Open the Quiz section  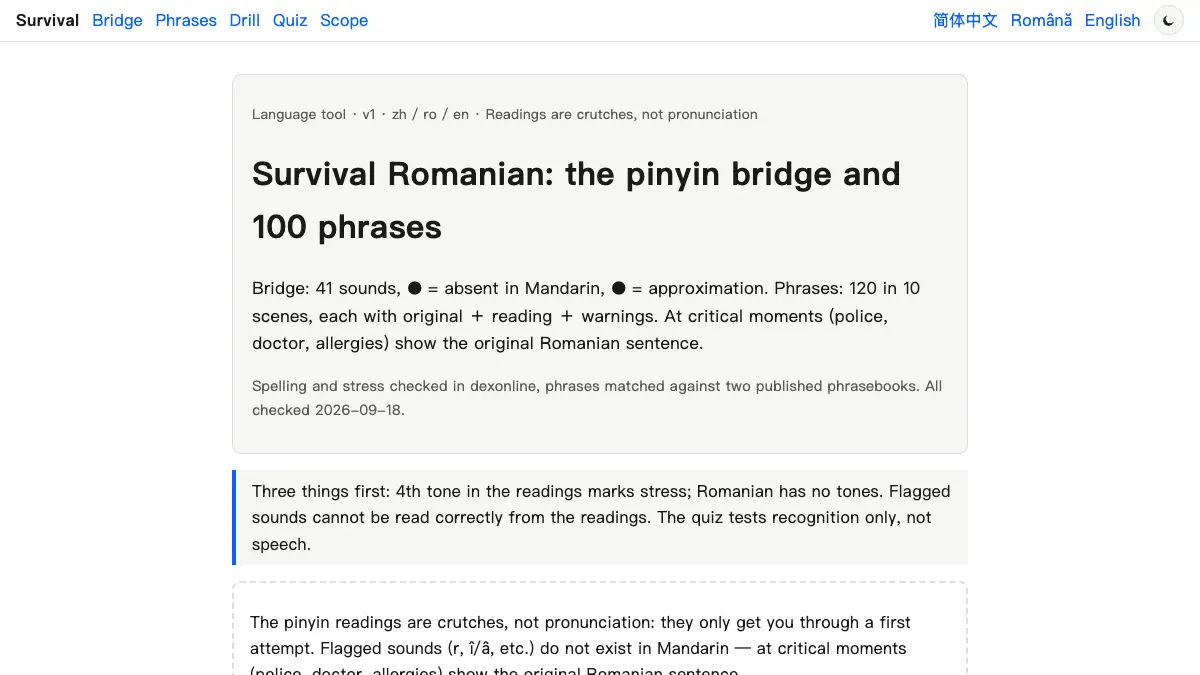tap(290, 20)
